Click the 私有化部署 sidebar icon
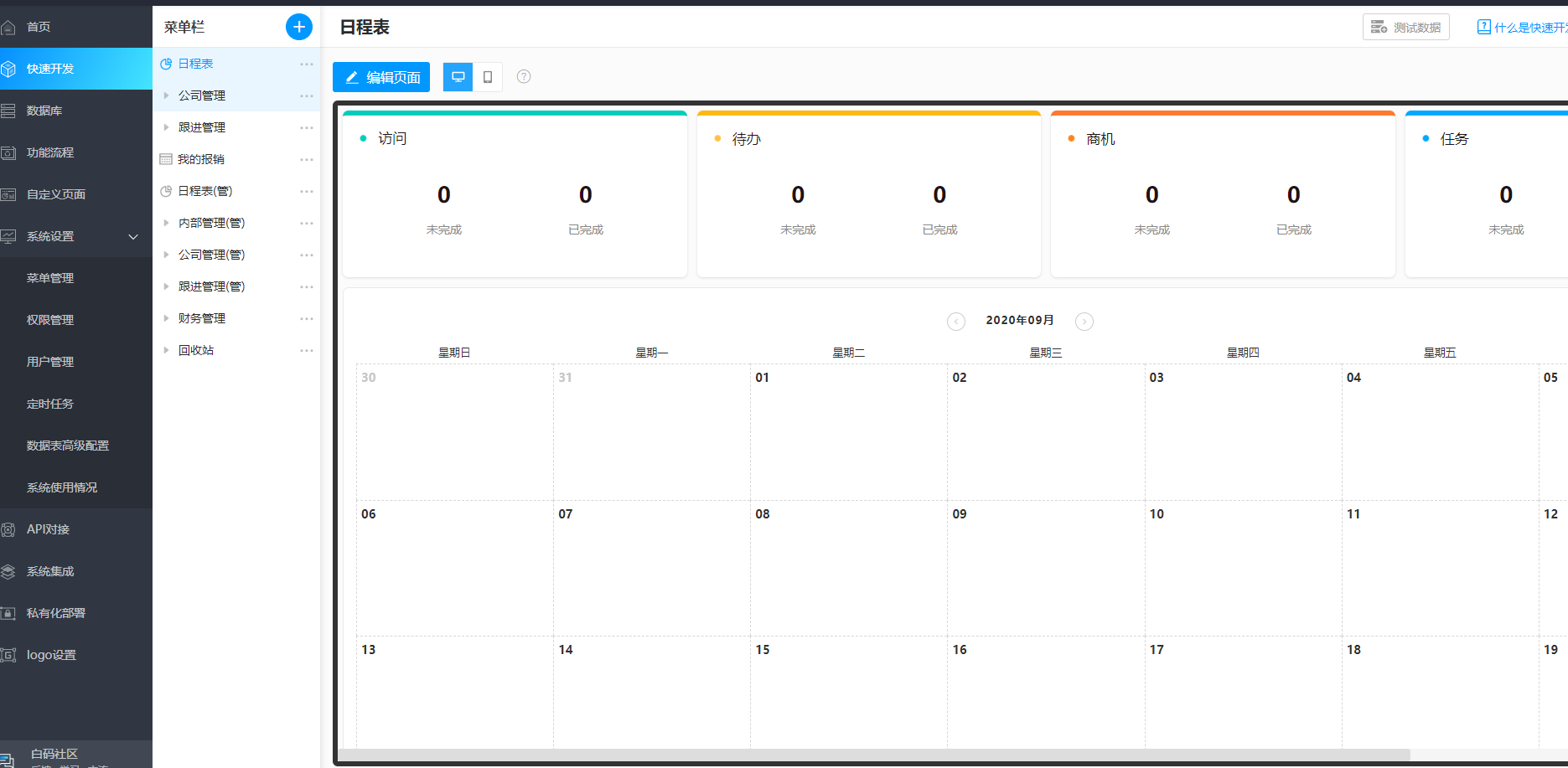1568x768 pixels. 8,613
